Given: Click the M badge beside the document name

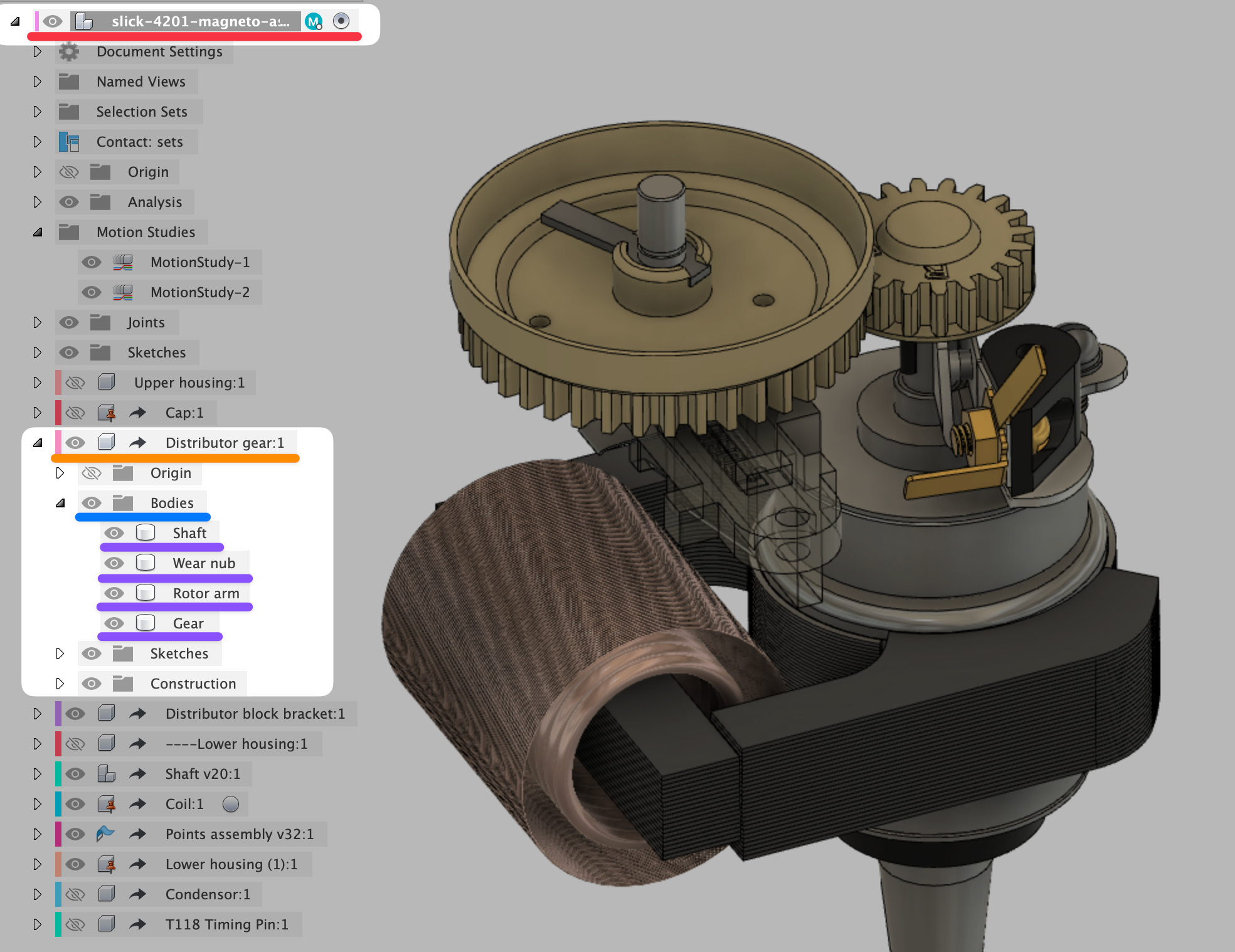Looking at the screenshot, I should [x=314, y=21].
